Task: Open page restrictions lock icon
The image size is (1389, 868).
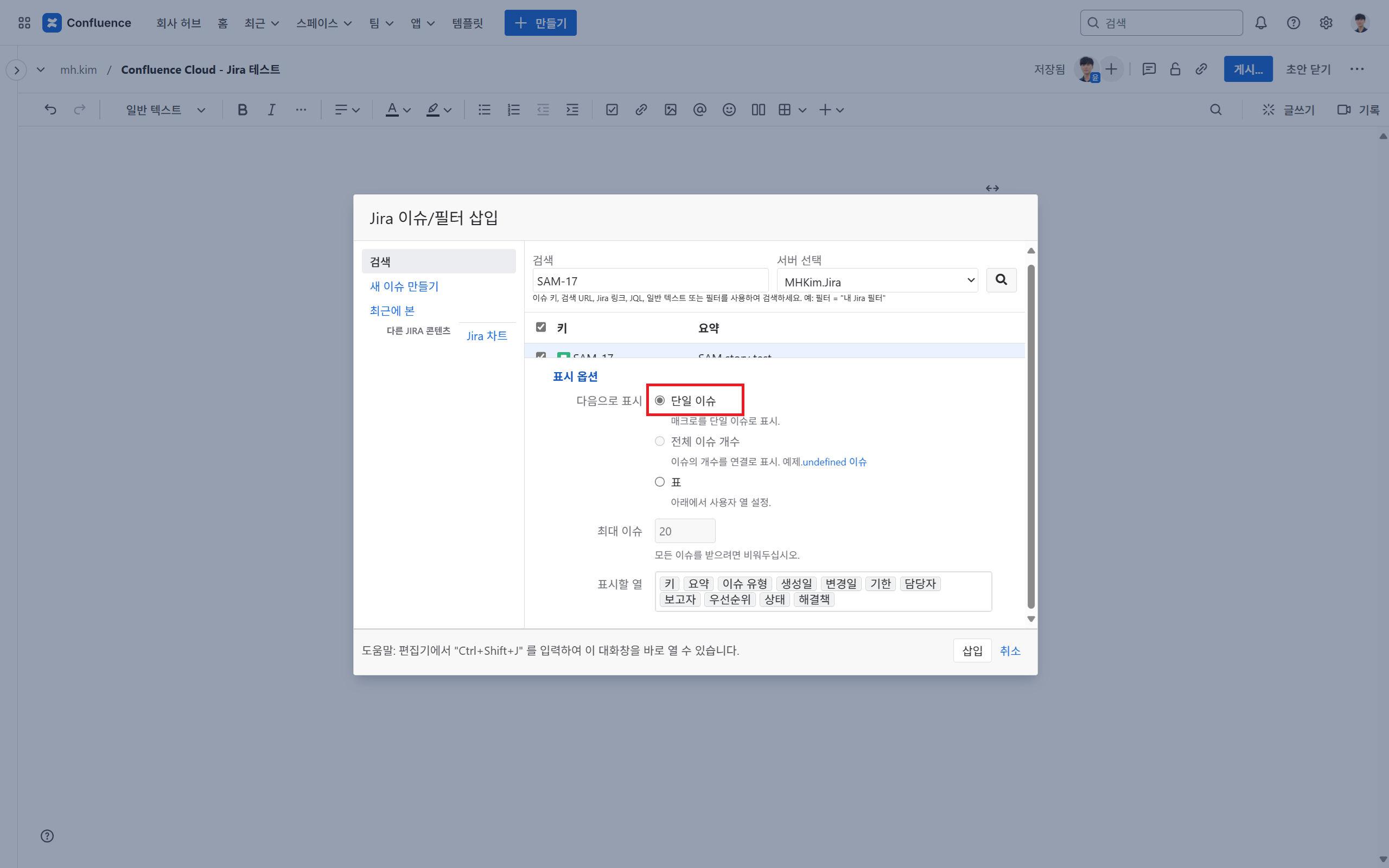Action: (1175, 69)
